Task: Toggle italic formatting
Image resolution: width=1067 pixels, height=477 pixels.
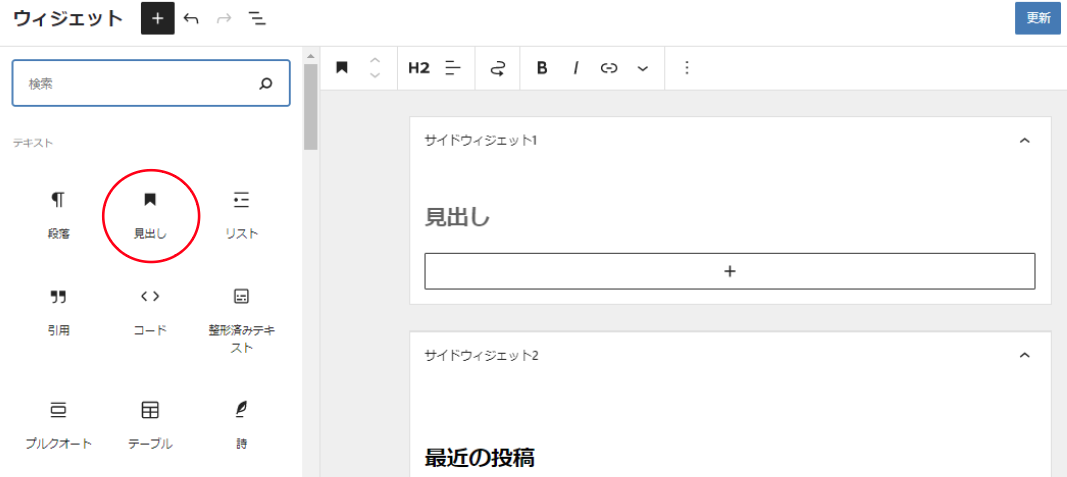Action: (x=576, y=68)
